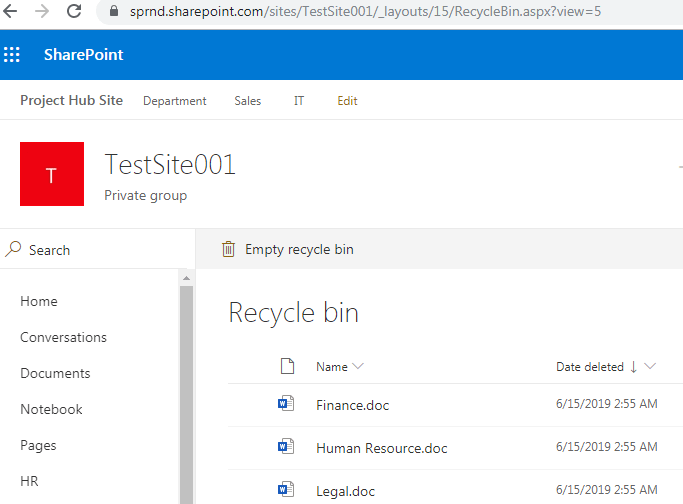683x504 pixels.
Task: Click Human Resource.doc deleted date cell
Action: (x=606, y=447)
